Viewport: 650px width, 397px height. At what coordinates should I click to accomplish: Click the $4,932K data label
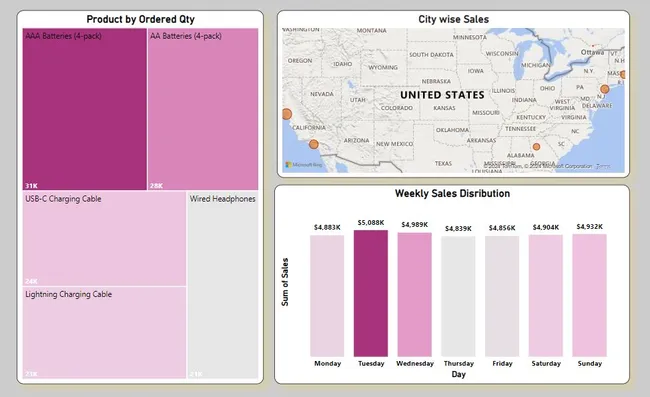589,227
